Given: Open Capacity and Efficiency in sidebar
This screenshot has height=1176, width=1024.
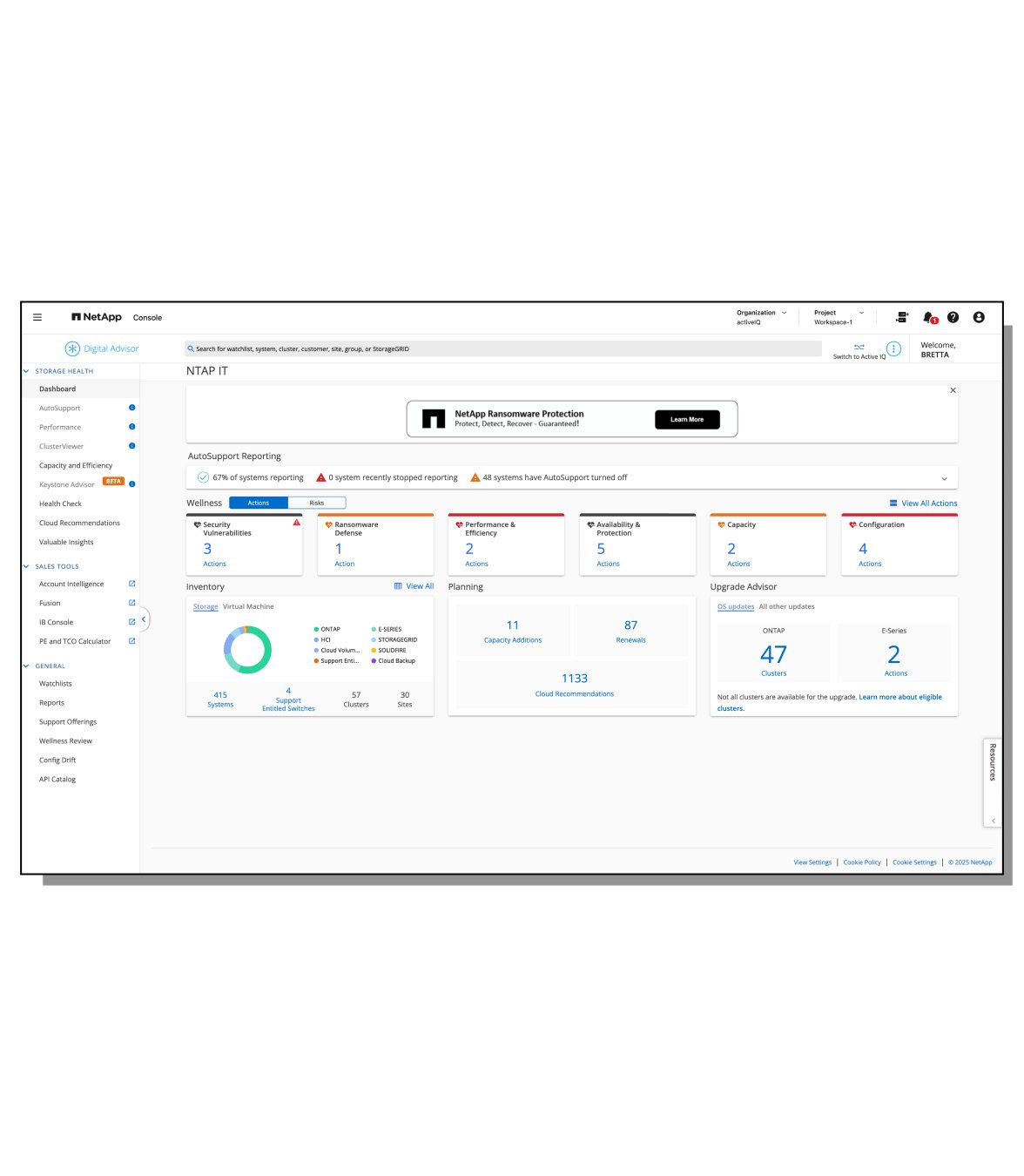Looking at the screenshot, I should pos(76,465).
